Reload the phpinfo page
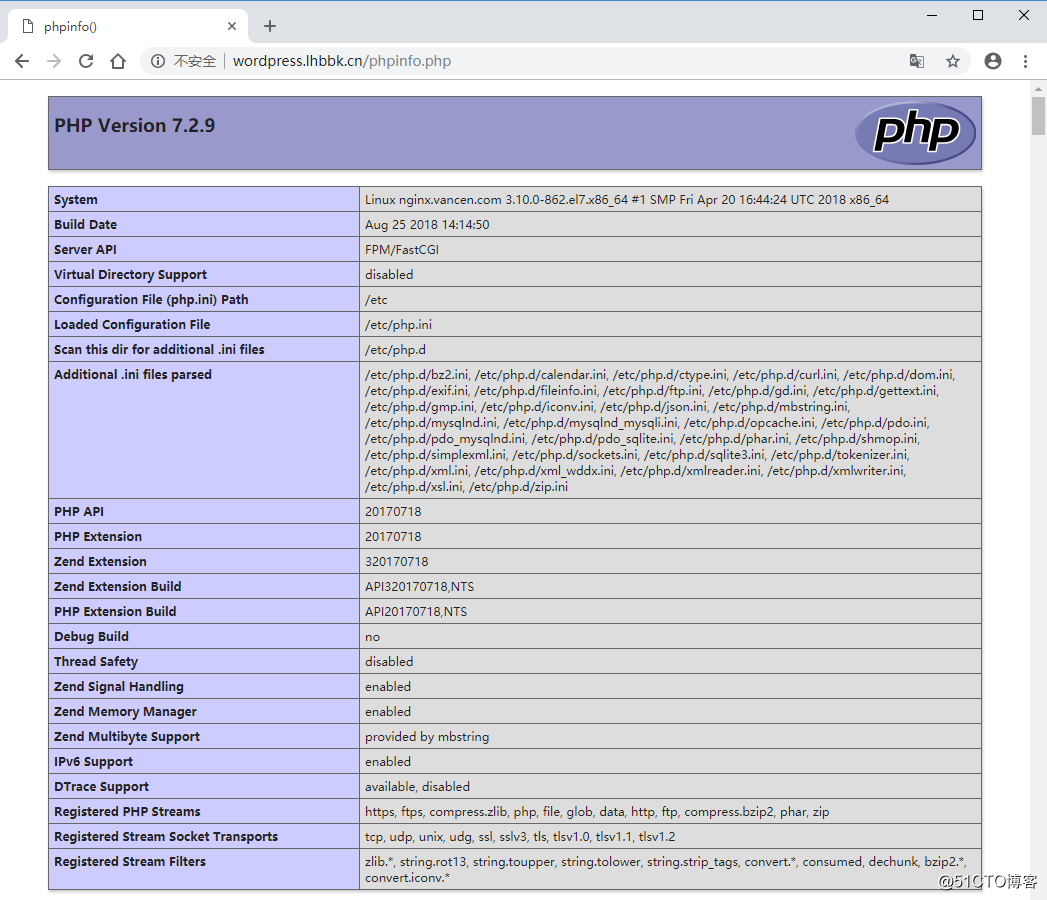1047x900 pixels. point(86,61)
